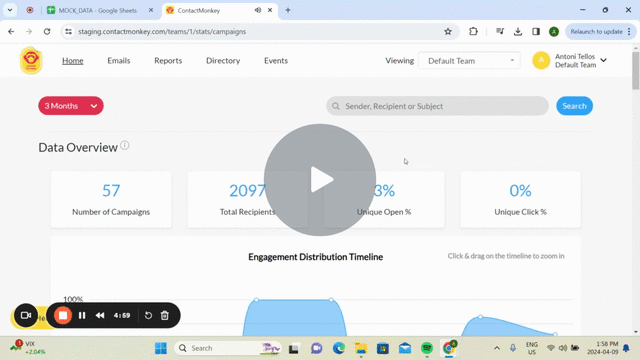
Task: Open the browser extensions puzzle icon
Action: coord(473,31)
